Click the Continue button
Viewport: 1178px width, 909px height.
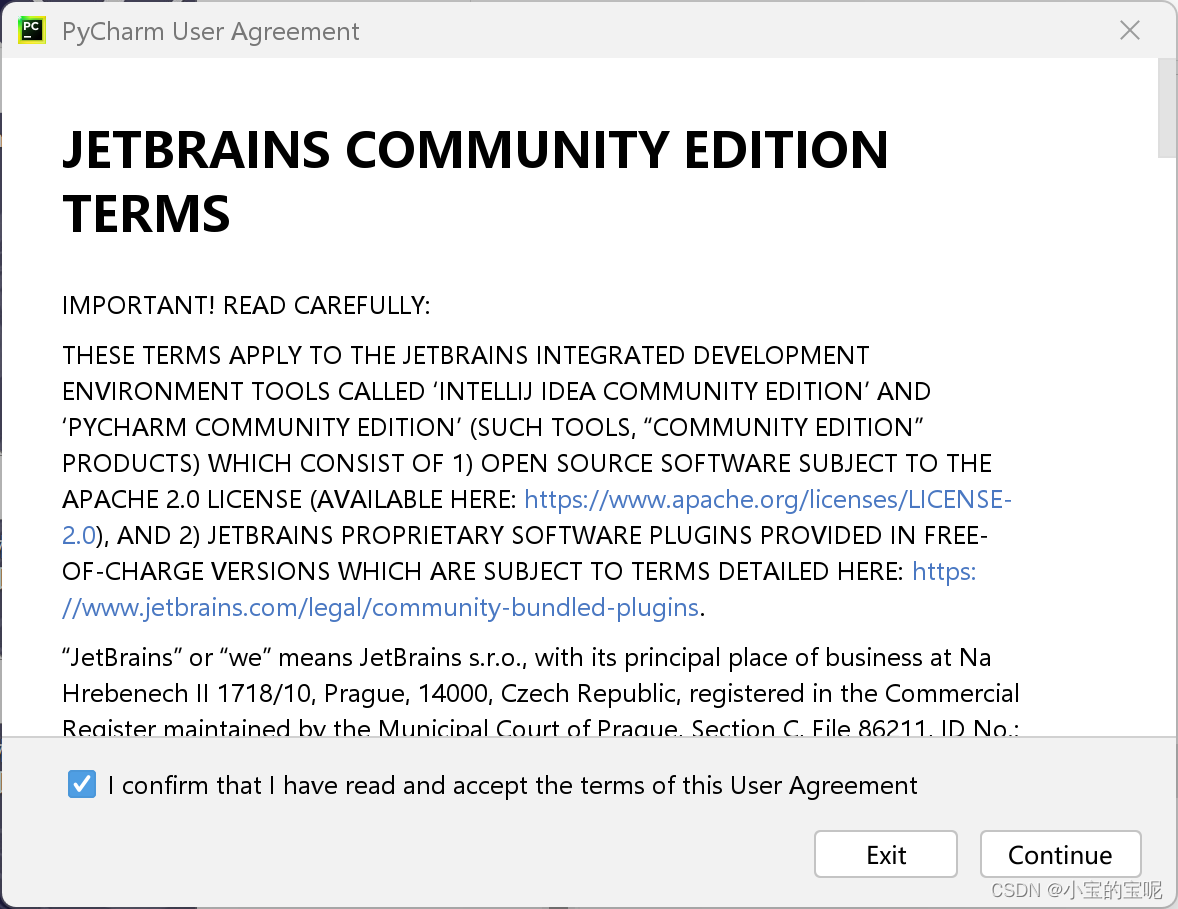(x=1060, y=854)
